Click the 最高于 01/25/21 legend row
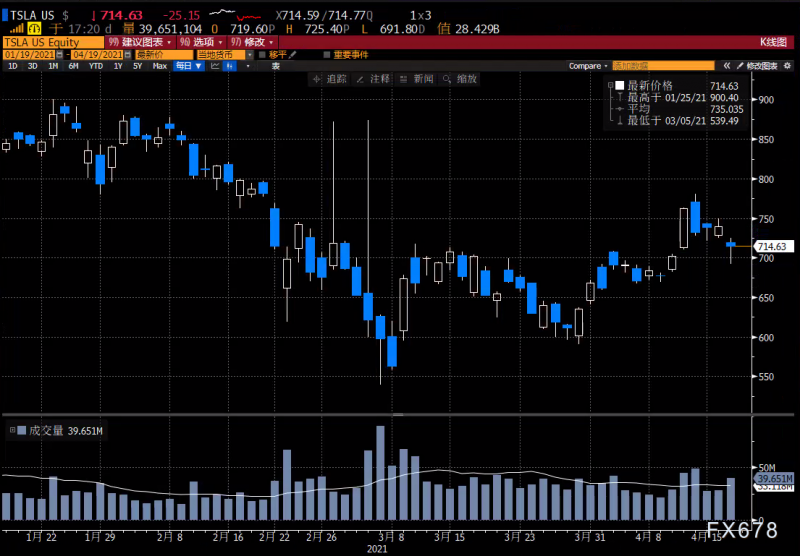Viewport: 800px width, 556px height. click(679, 97)
